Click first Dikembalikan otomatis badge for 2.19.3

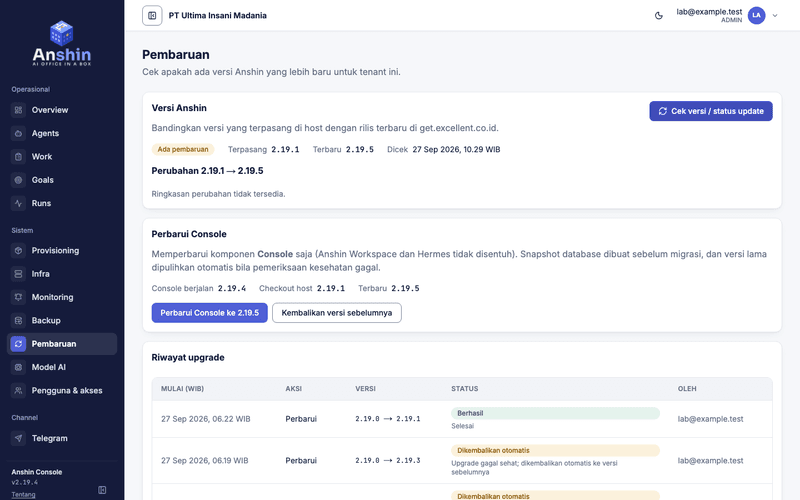[x=555, y=451]
